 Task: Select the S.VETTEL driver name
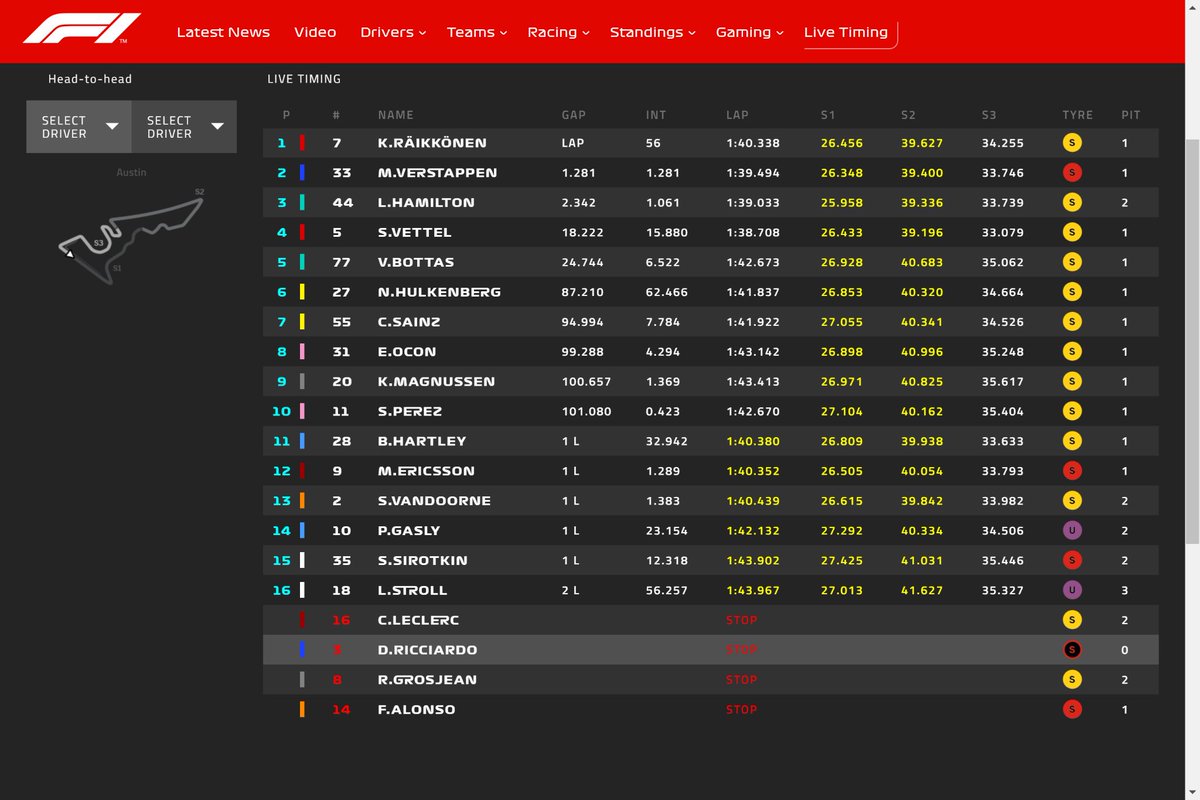pos(415,233)
